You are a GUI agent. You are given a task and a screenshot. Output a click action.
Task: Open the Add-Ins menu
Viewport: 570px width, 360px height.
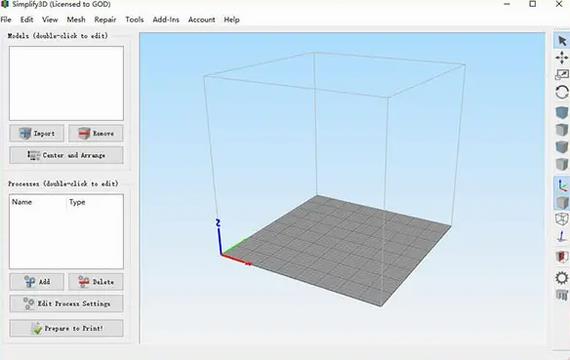coord(166,20)
